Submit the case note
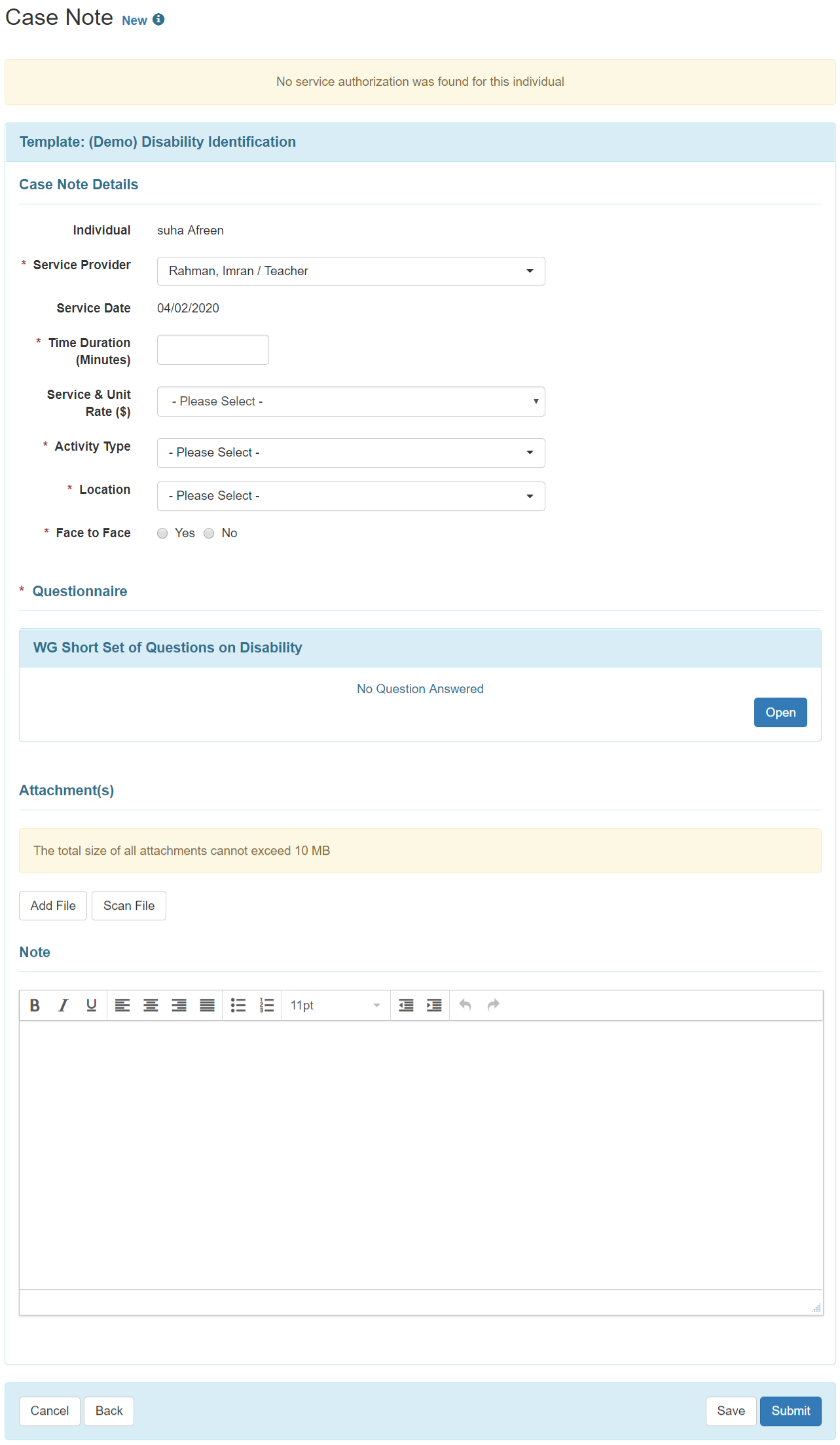 [791, 1411]
